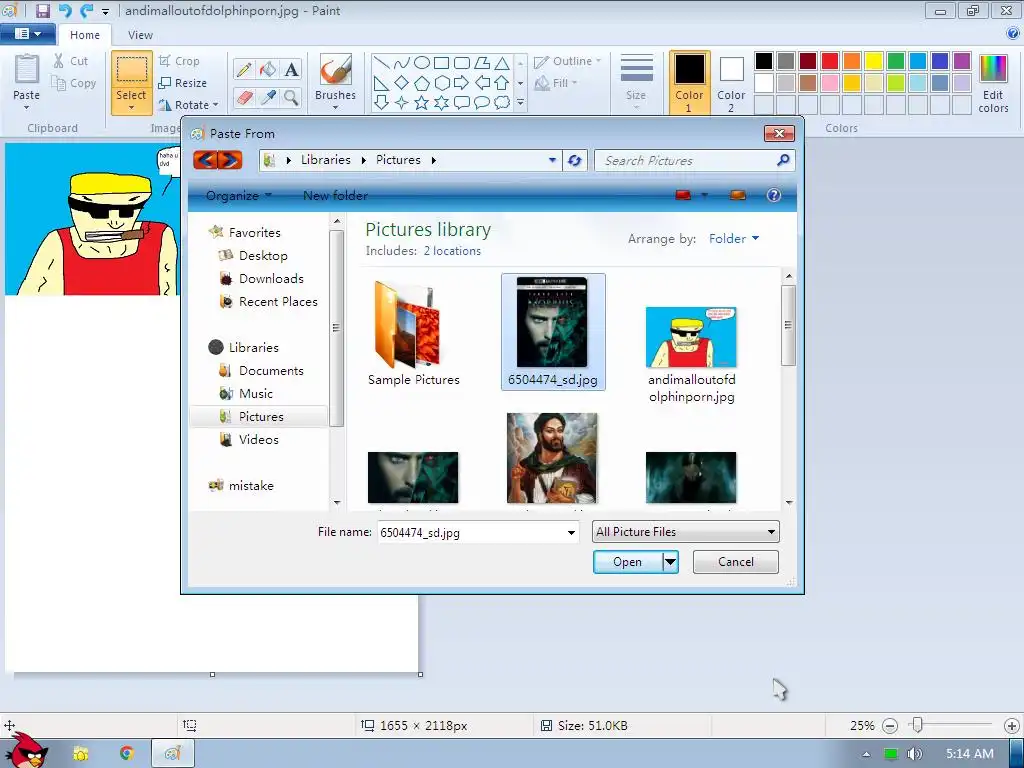
Task: Select the Sample Pictures folder
Action: click(x=413, y=334)
